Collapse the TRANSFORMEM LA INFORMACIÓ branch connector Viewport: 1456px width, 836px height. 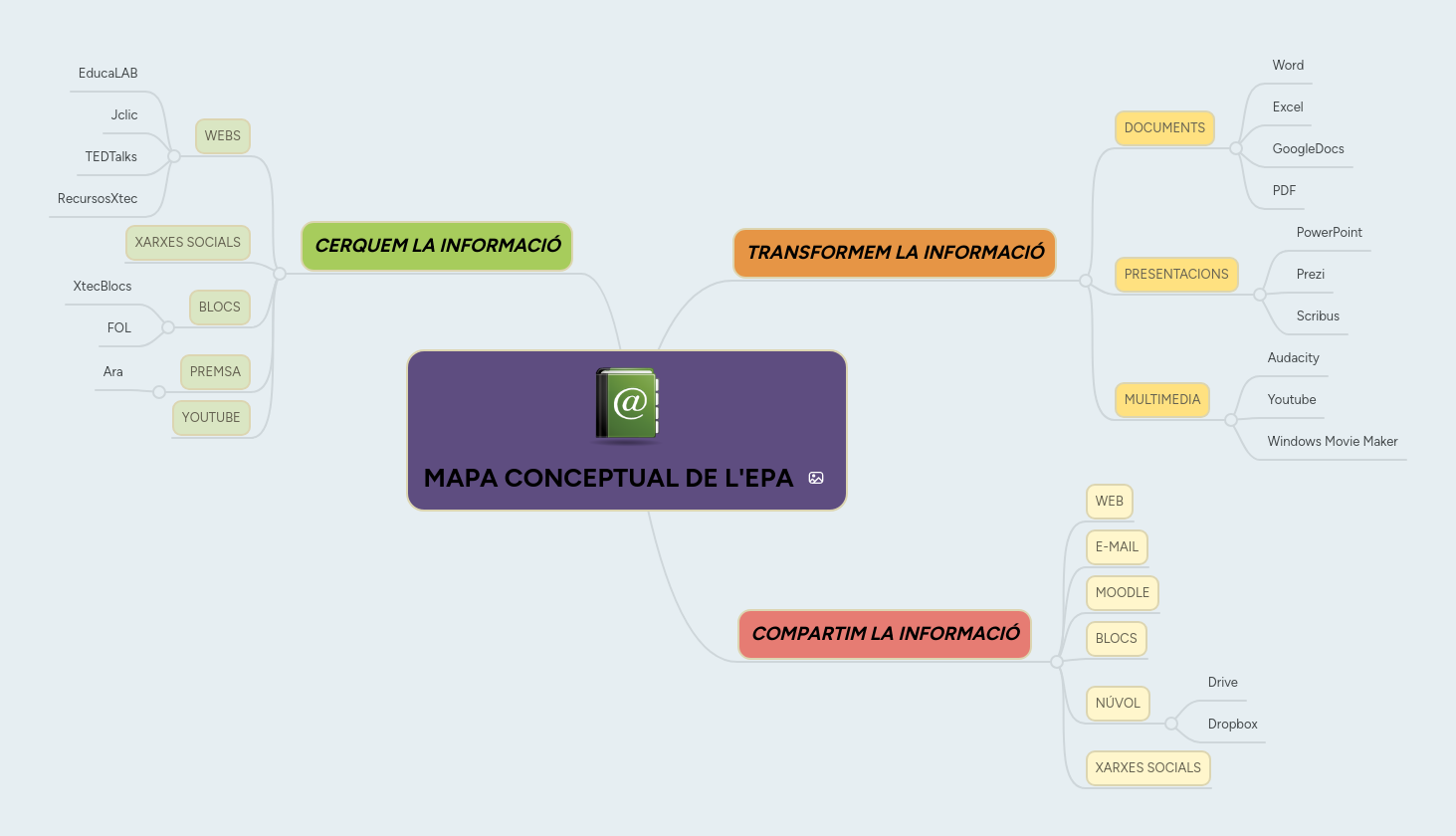click(1085, 281)
